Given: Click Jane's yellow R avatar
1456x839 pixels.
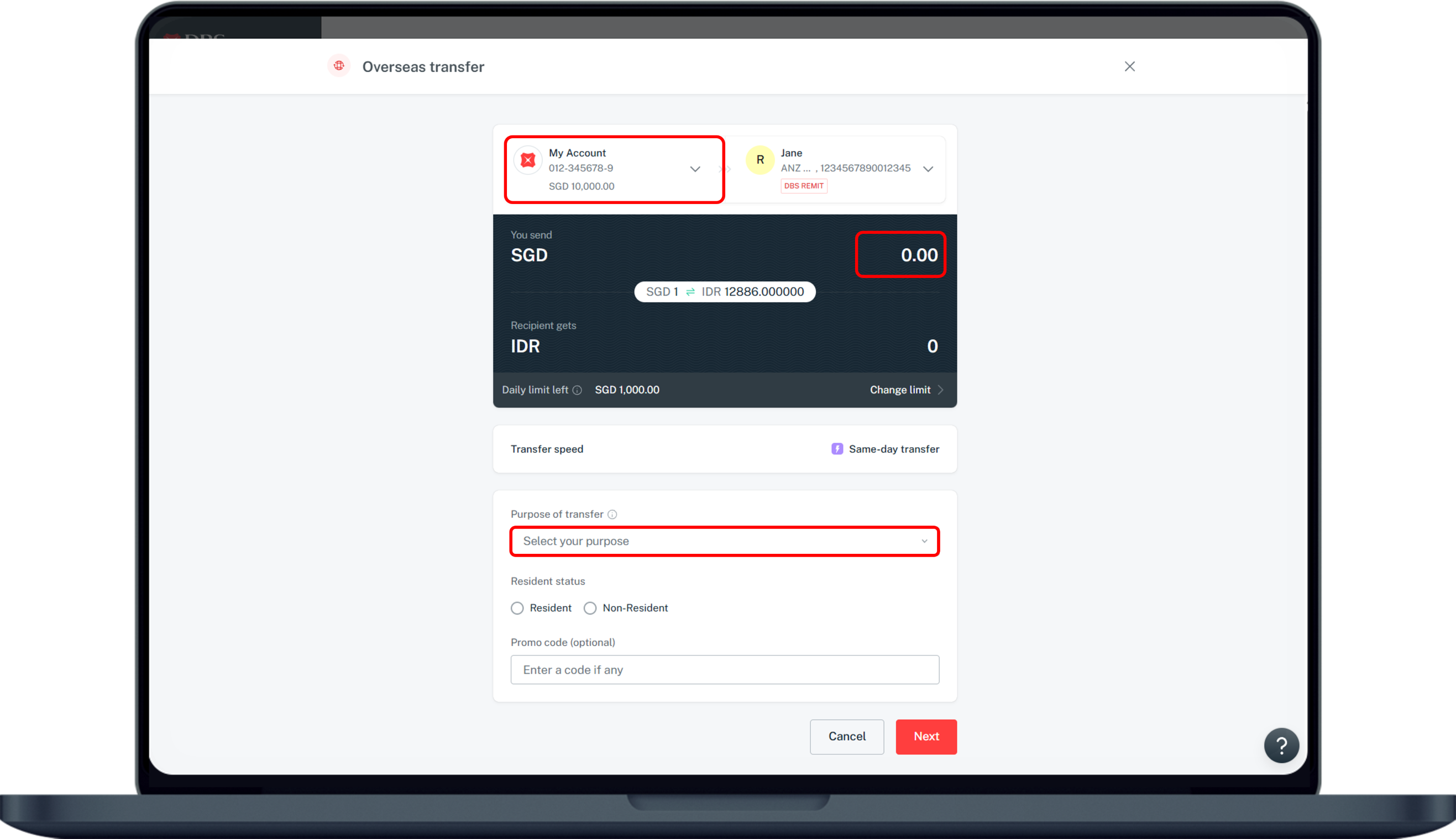Looking at the screenshot, I should (760, 160).
